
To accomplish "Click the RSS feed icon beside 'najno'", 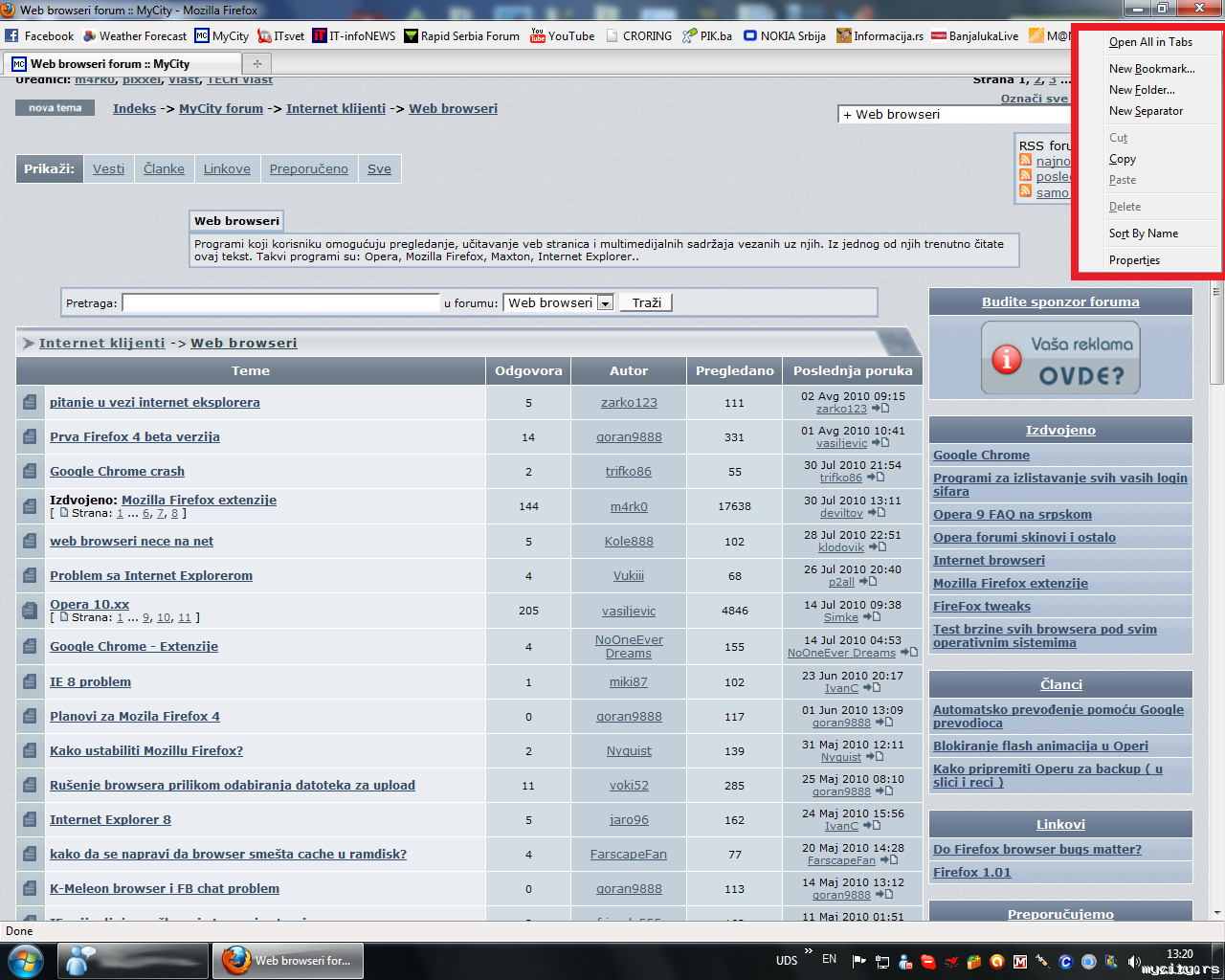I will point(1026,161).
